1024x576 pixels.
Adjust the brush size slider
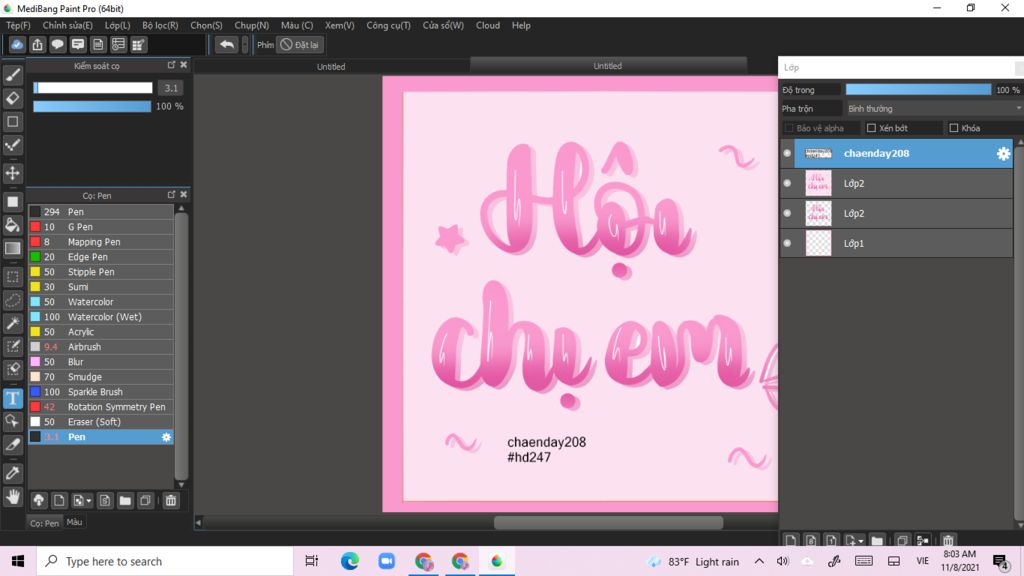(x=93, y=88)
